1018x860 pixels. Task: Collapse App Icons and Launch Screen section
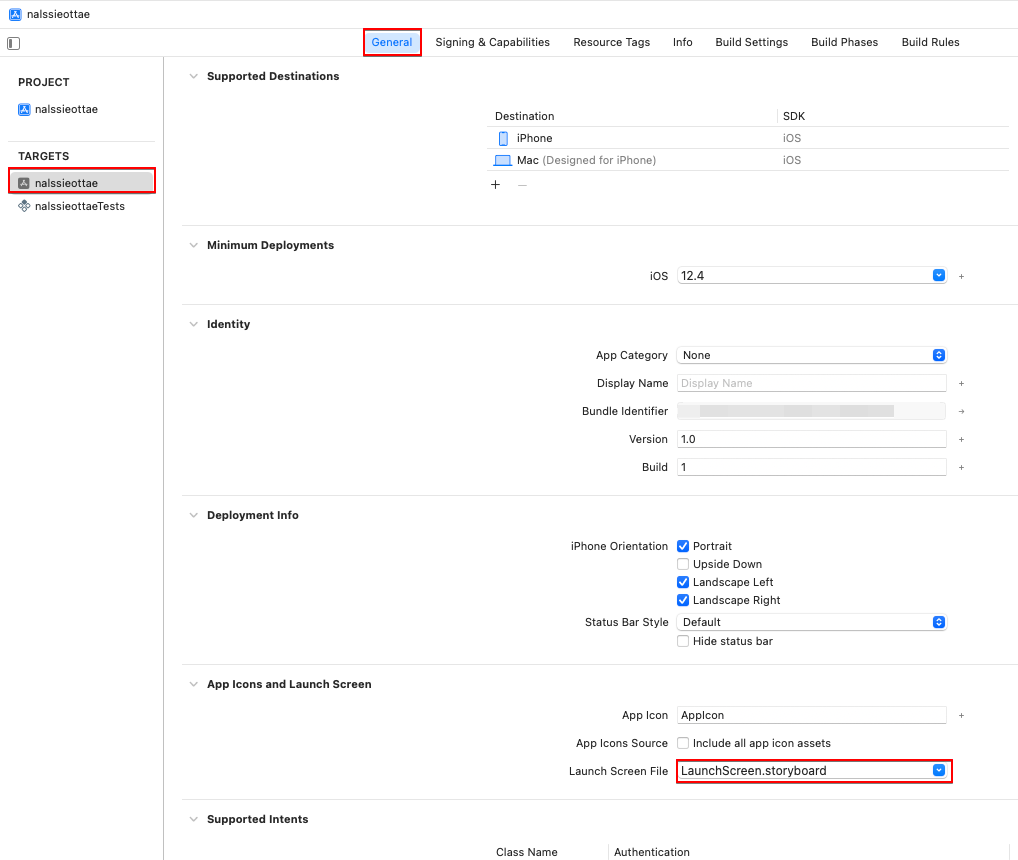[x=193, y=684]
